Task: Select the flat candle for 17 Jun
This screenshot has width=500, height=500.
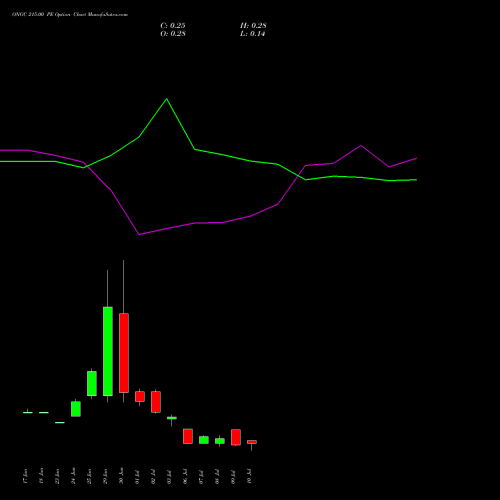Action: pyautogui.click(x=28, y=413)
